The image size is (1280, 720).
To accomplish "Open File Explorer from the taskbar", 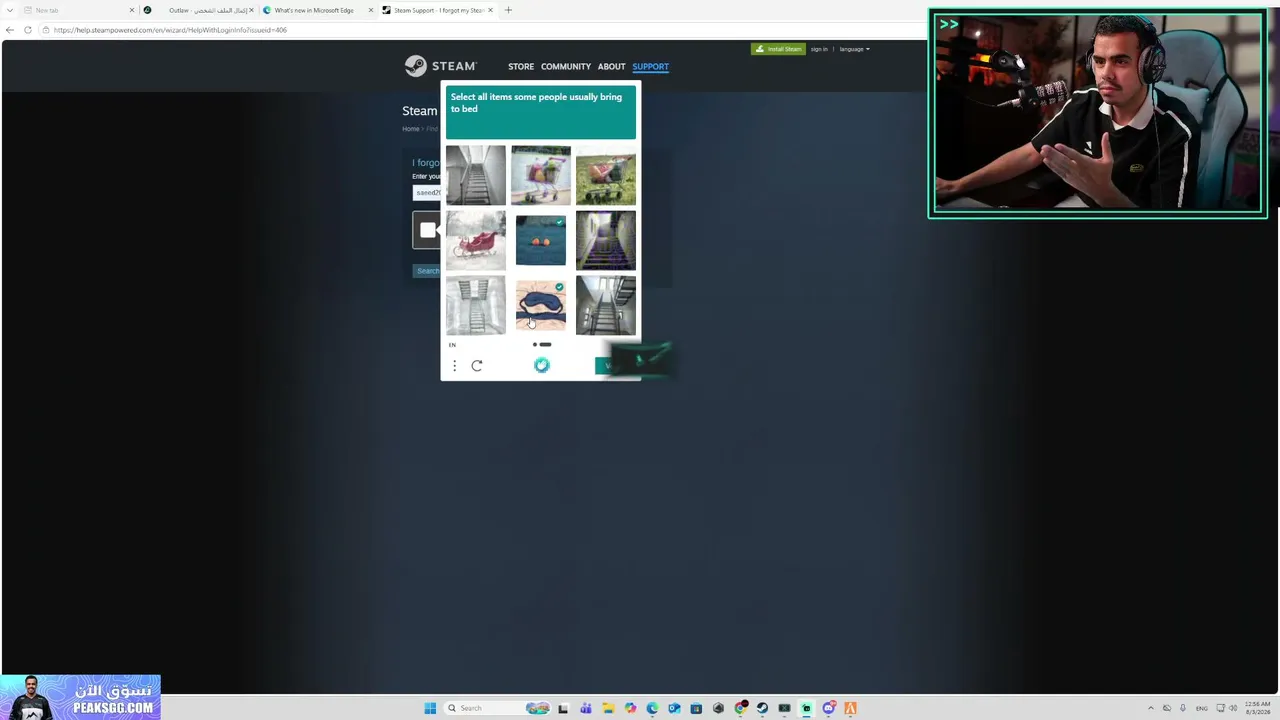I will [607, 708].
